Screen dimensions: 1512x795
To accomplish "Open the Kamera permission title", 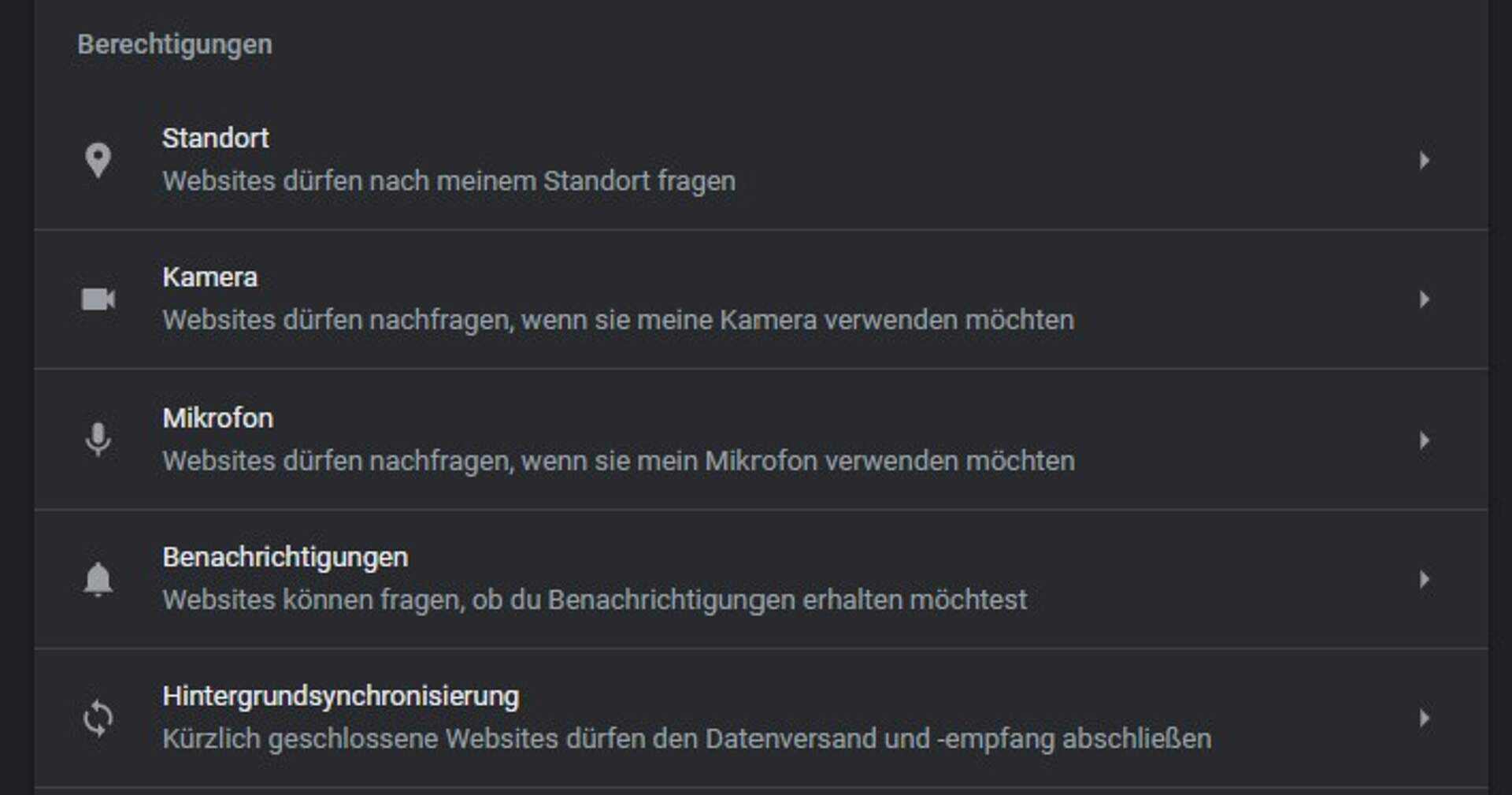I will (x=210, y=277).
